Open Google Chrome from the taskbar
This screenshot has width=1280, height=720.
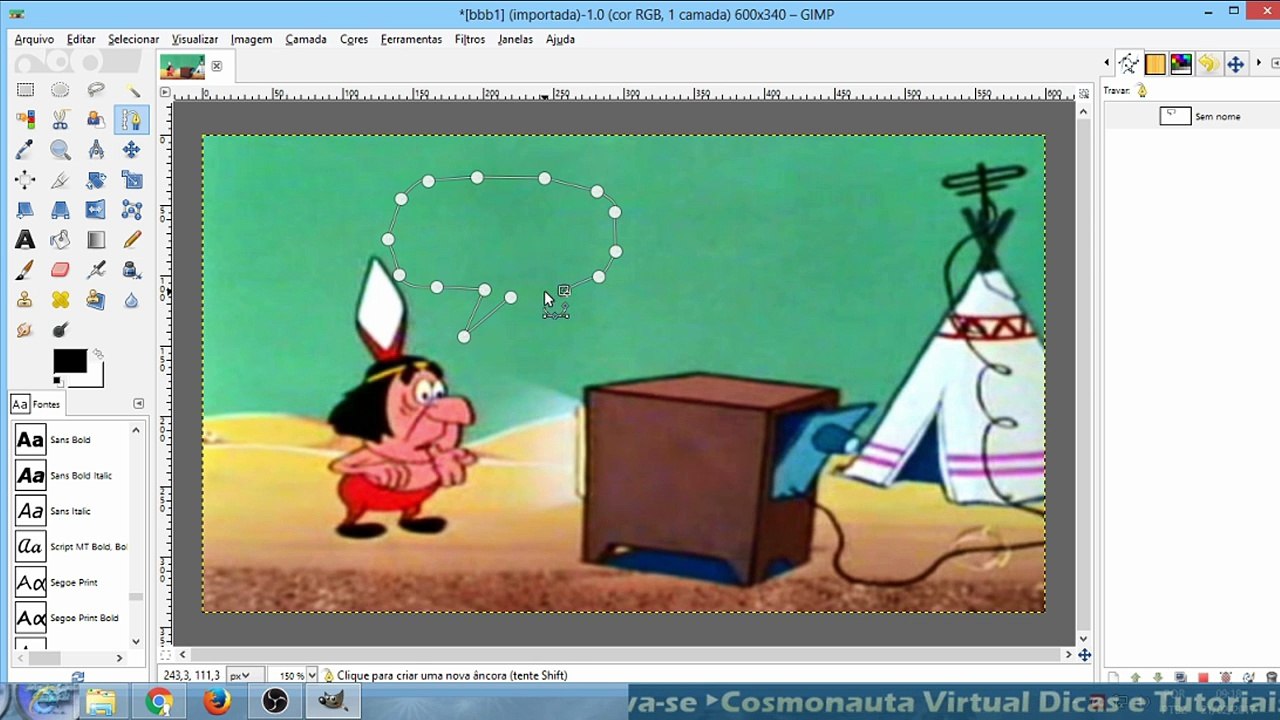[159, 702]
